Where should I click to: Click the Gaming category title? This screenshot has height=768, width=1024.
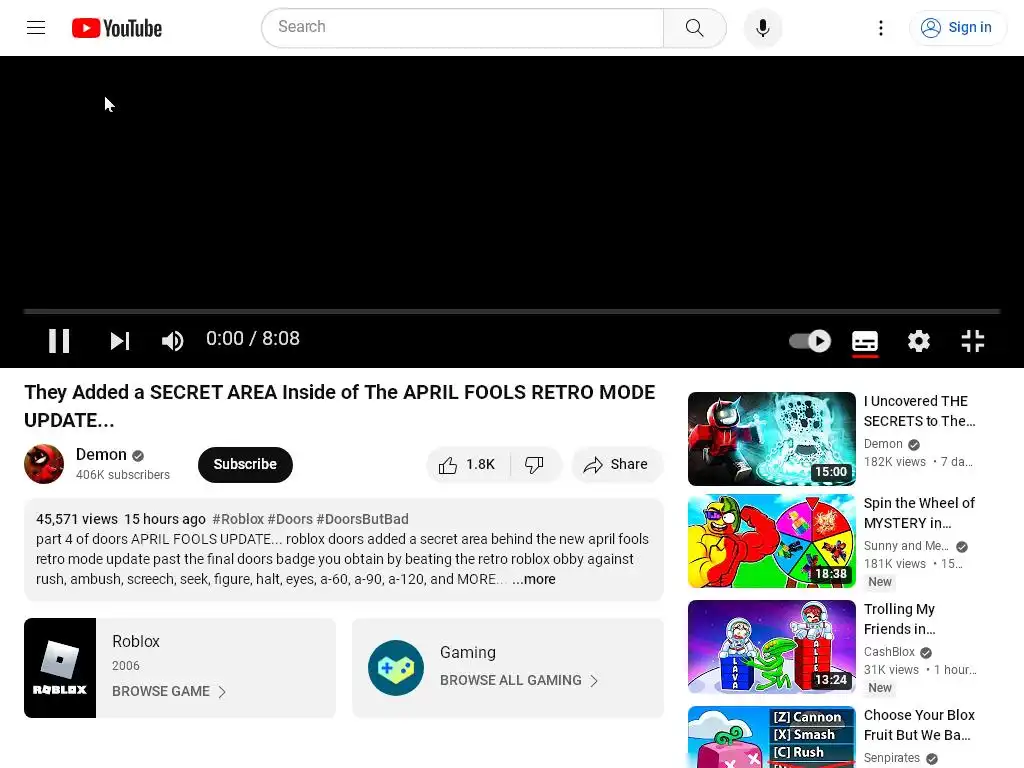pyautogui.click(x=468, y=652)
